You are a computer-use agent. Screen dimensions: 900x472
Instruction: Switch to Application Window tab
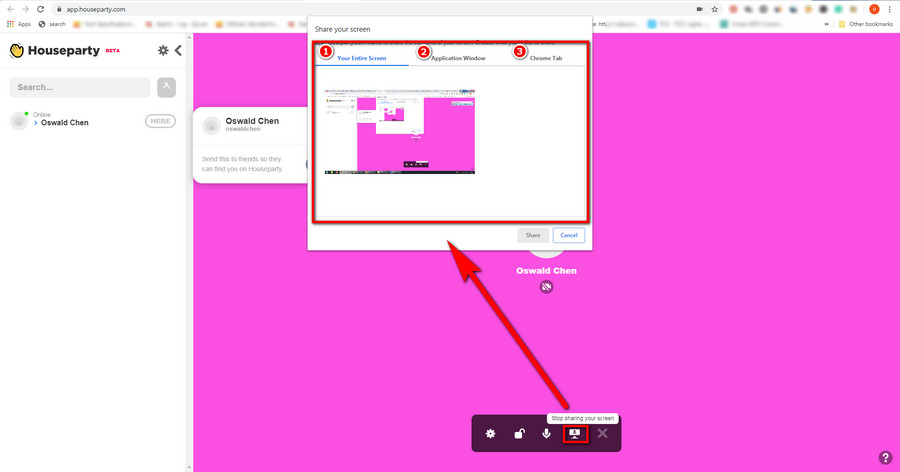tap(458, 58)
